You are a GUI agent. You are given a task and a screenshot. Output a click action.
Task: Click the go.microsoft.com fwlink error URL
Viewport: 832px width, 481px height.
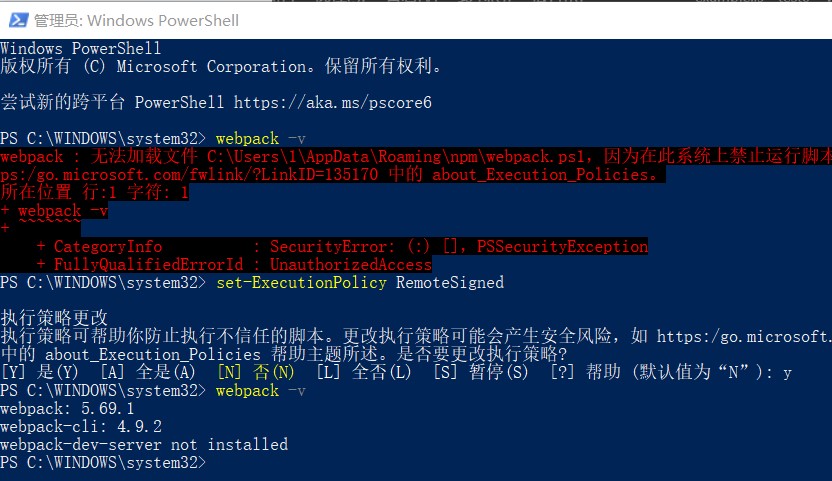click(189, 175)
